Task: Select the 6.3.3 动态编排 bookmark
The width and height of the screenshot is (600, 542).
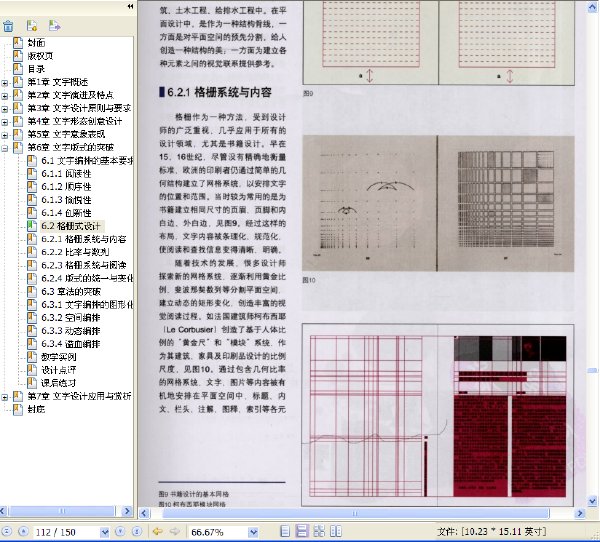Action: (71, 331)
